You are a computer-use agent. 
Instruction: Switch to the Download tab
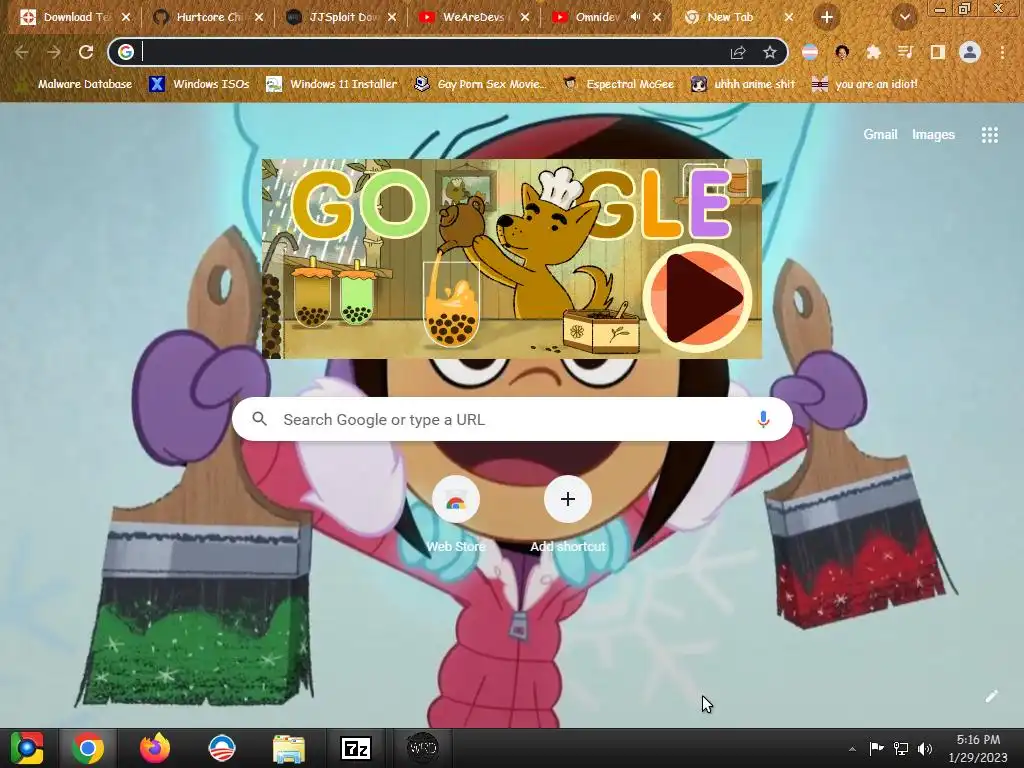click(74, 17)
